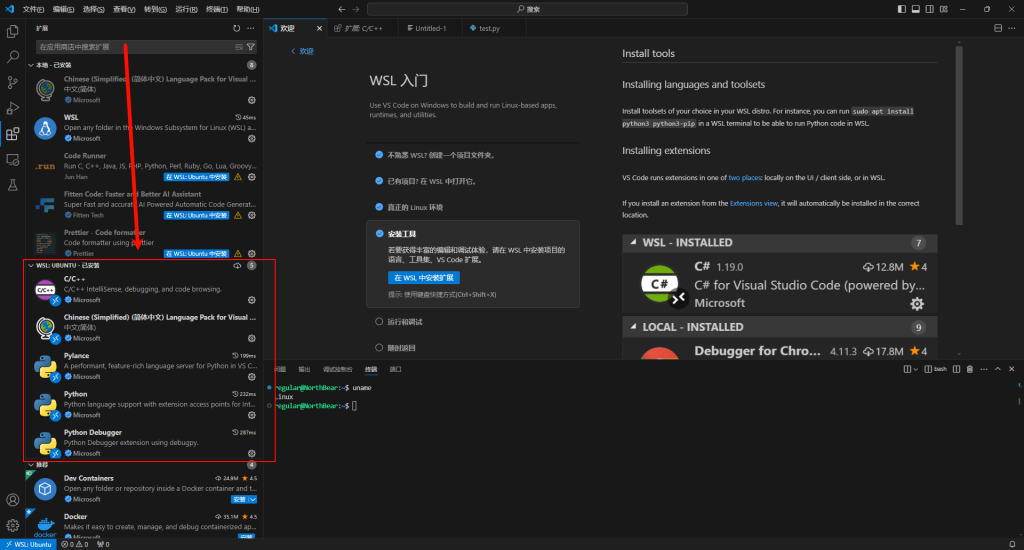This screenshot has width=1024, height=550.
Task: Follow the 'Extensions view' hyperlink
Action: pyautogui.click(x=753, y=203)
